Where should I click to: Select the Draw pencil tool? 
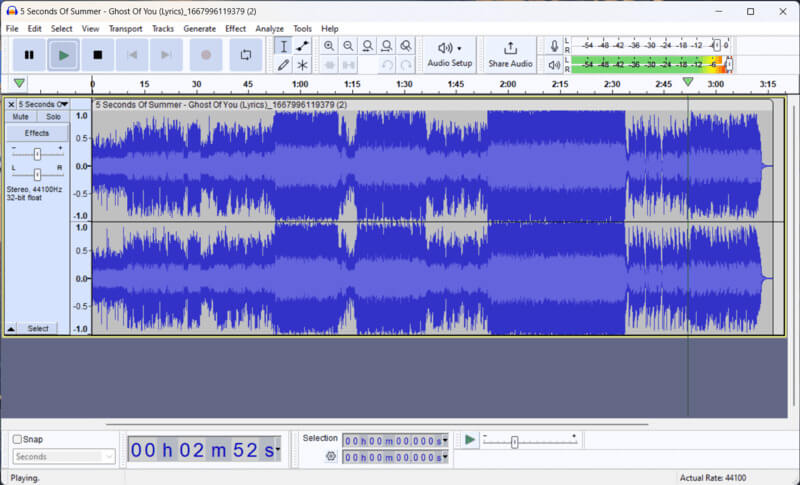(x=283, y=65)
